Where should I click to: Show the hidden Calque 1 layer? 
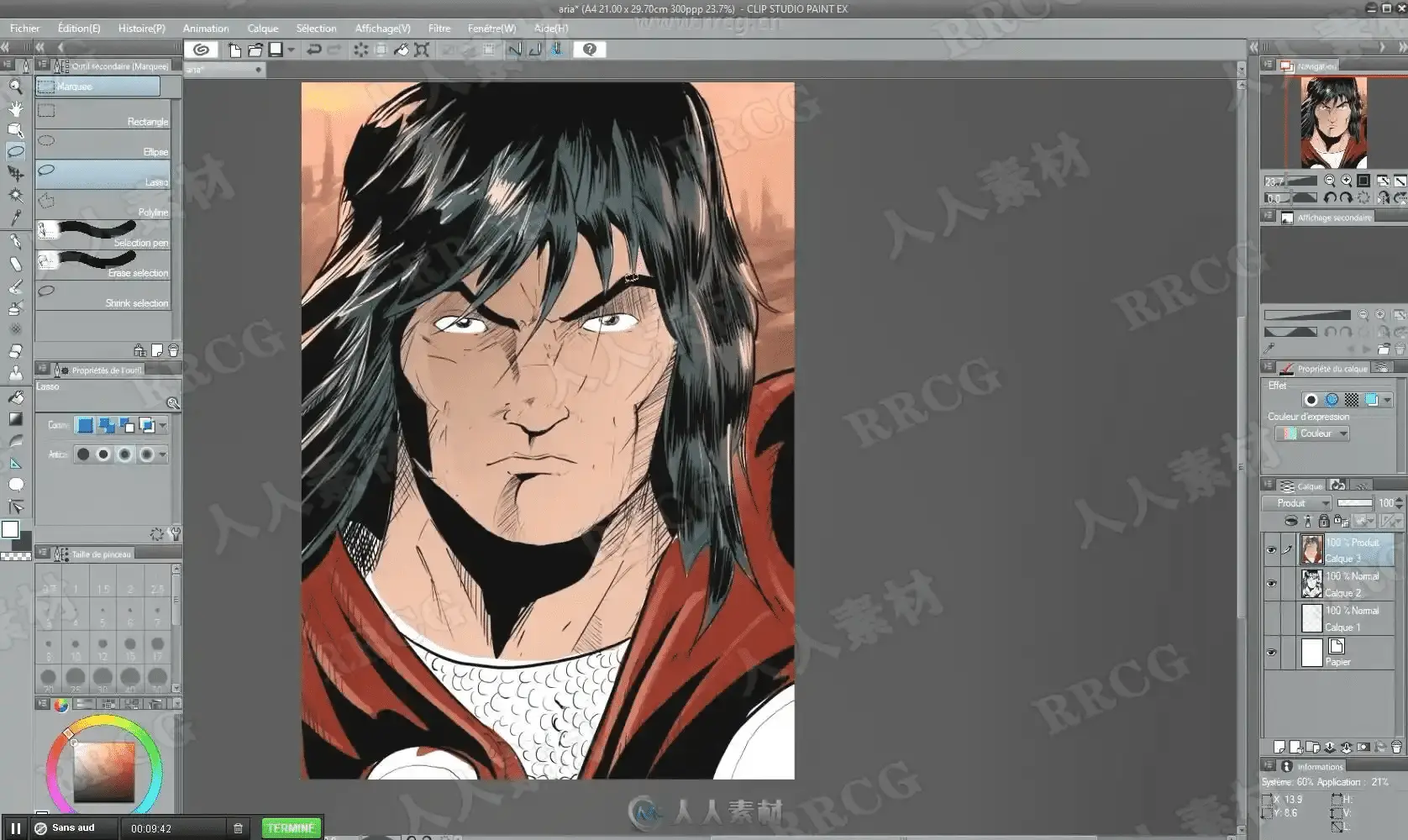click(x=1271, y=618)
